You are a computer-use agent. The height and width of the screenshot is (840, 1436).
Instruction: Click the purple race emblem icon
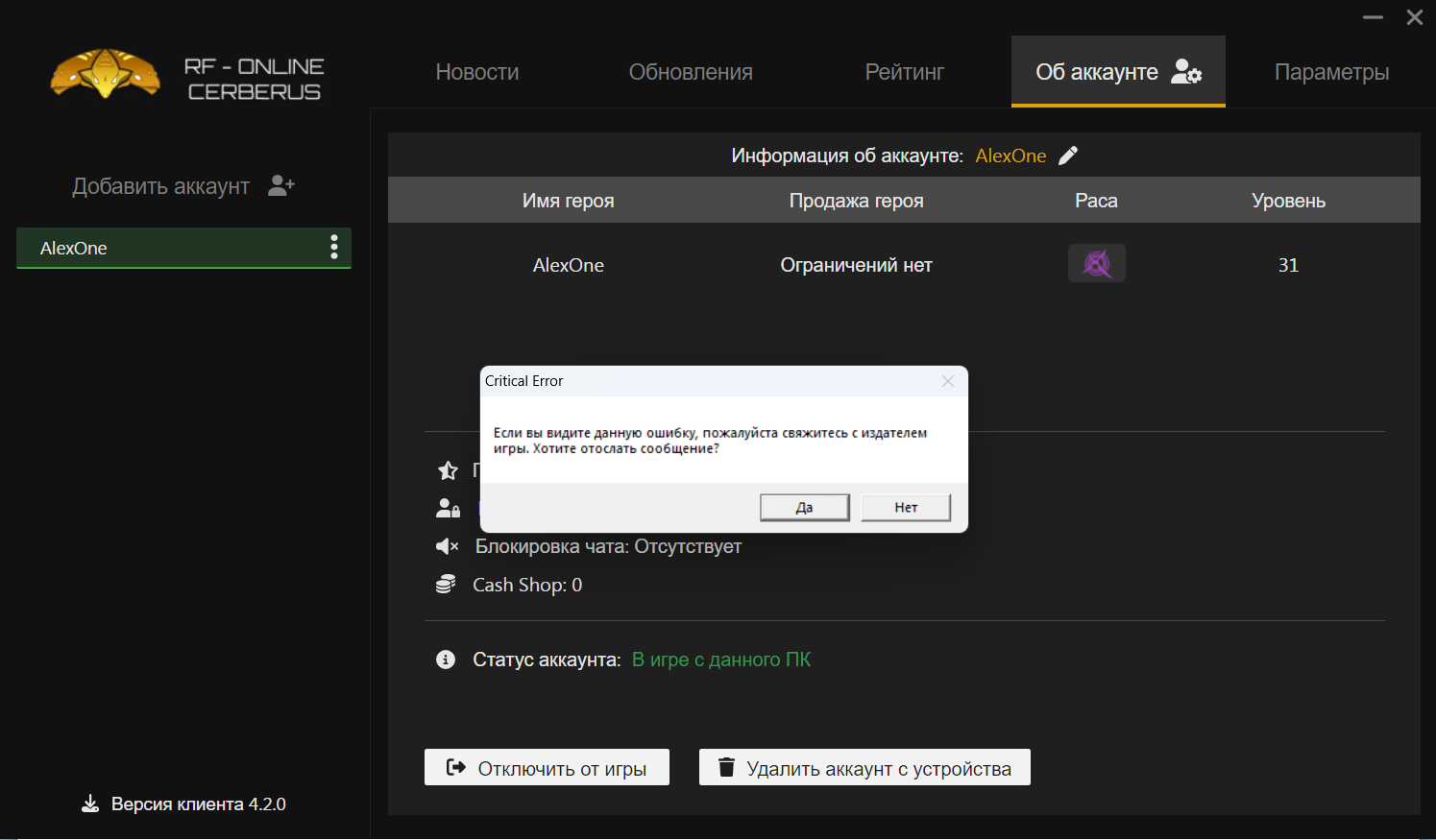click(1097, 263)
